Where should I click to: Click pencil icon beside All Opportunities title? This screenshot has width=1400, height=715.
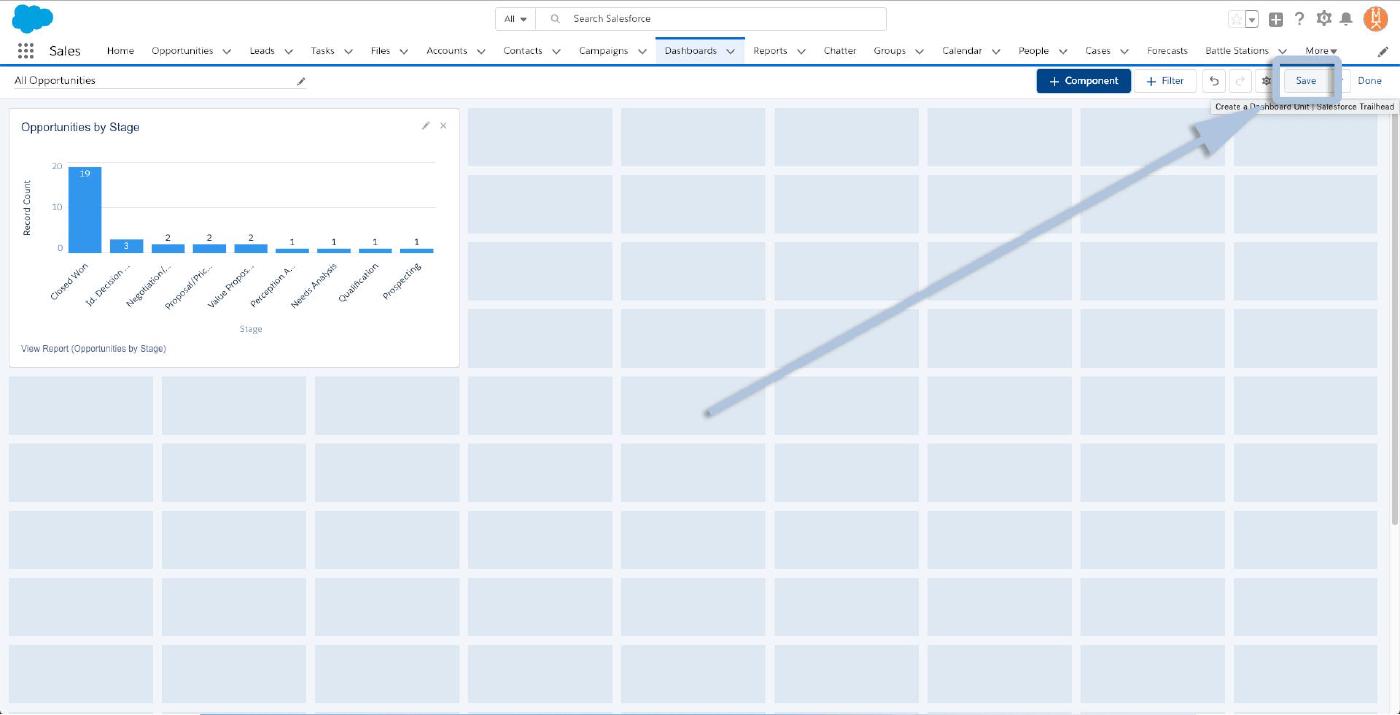point(301,81)
